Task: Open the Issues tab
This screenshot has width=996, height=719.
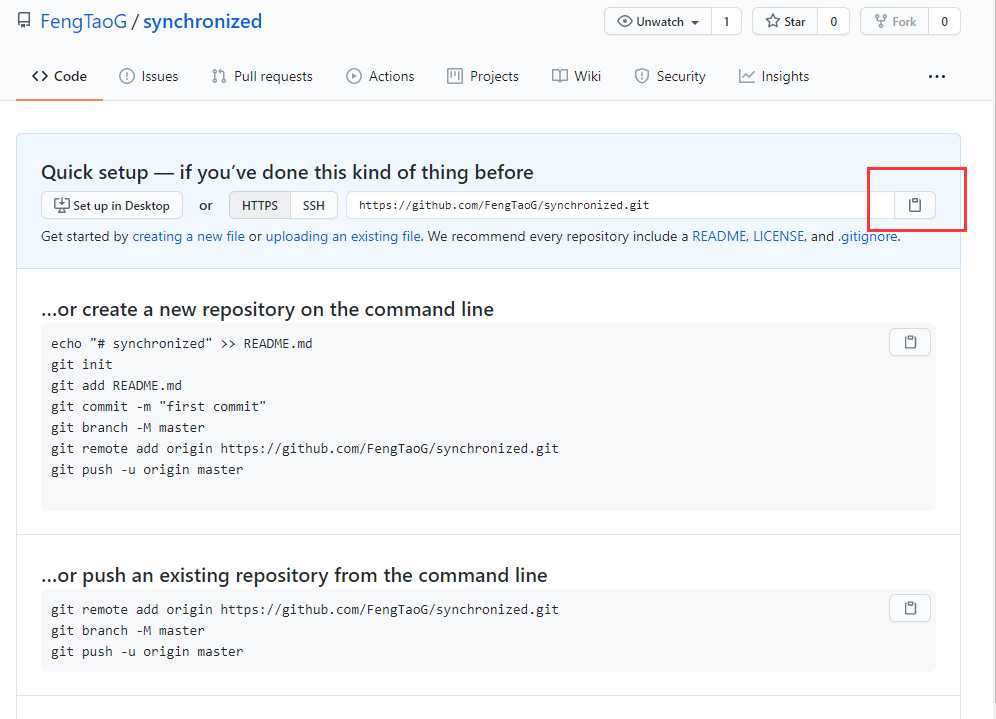Action: coord(149,76)
